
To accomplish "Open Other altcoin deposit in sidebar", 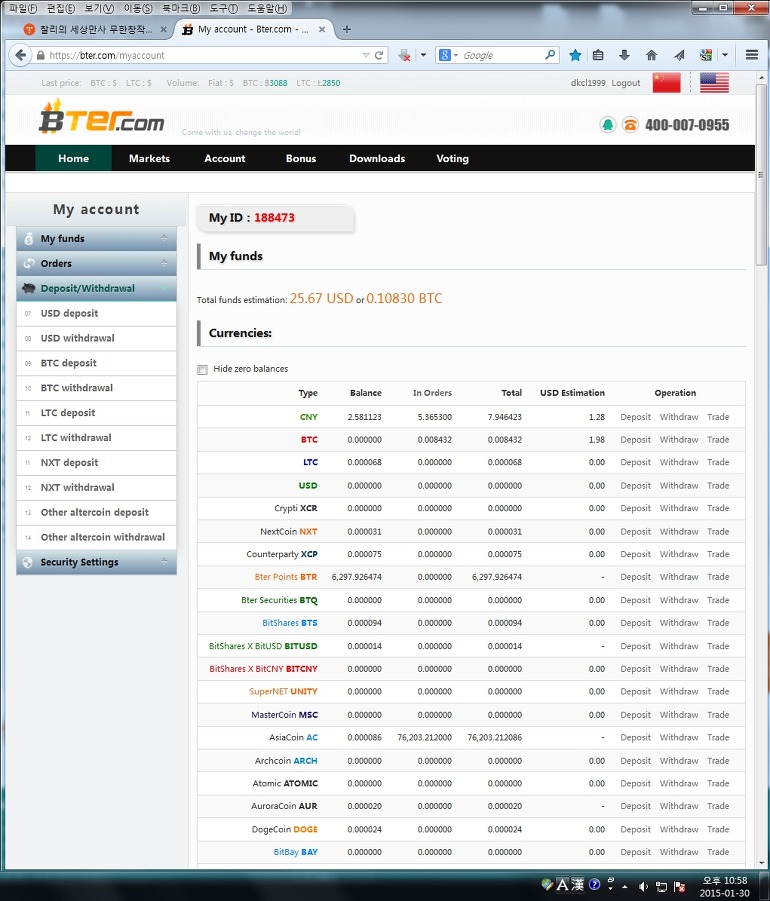I will [97, 513].
